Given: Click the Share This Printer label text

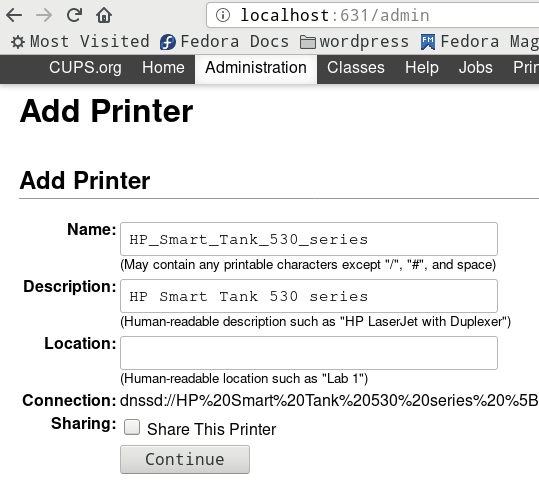Looking at the screenshot, I should (x=211, y=429).
